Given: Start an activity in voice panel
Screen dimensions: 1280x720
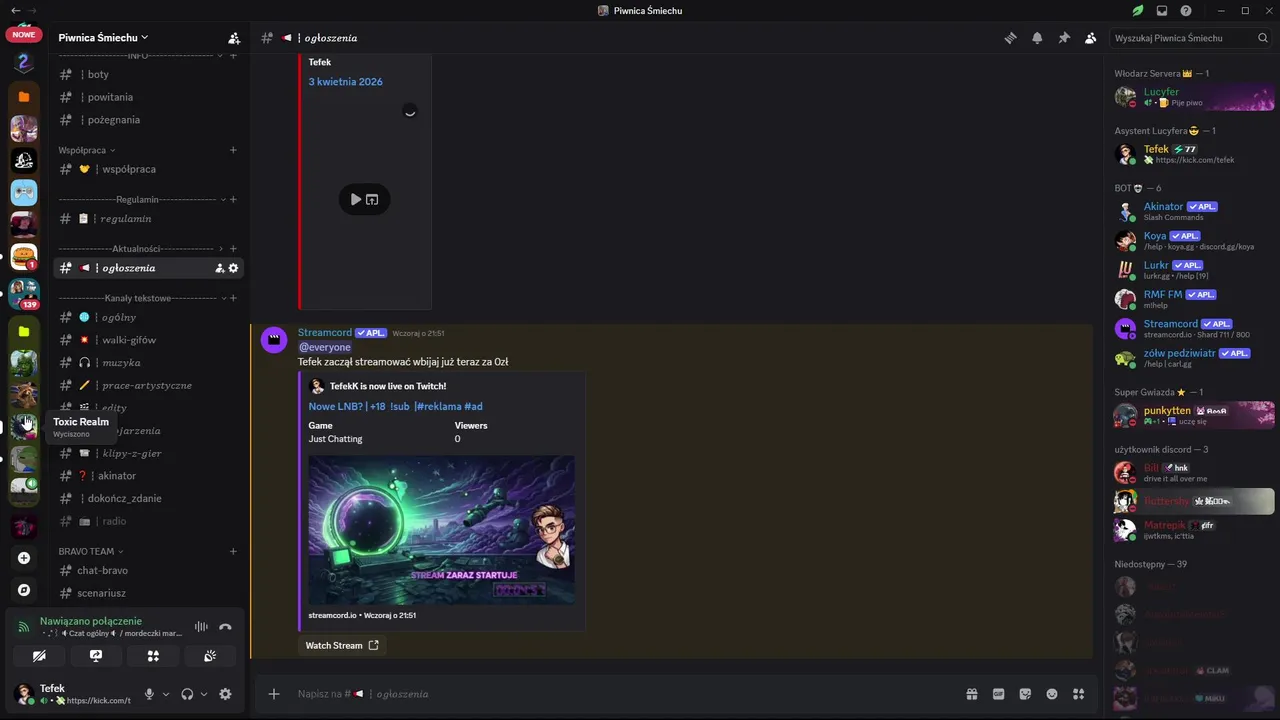Looking at the screenshot, I should pos(153,656).
